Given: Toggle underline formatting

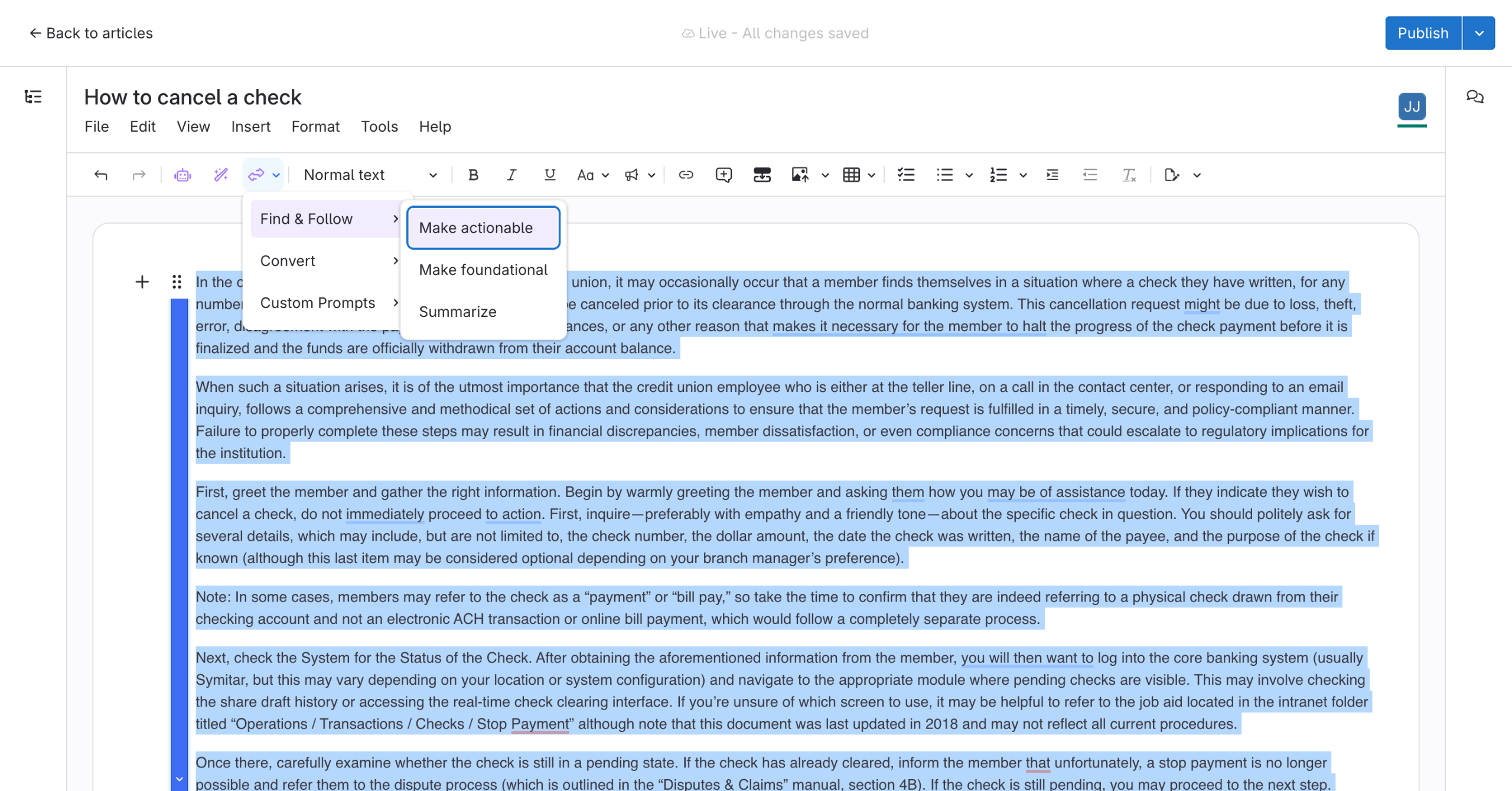Looking at the screenshot, I should pyautogui.click(x=550, y=175).
